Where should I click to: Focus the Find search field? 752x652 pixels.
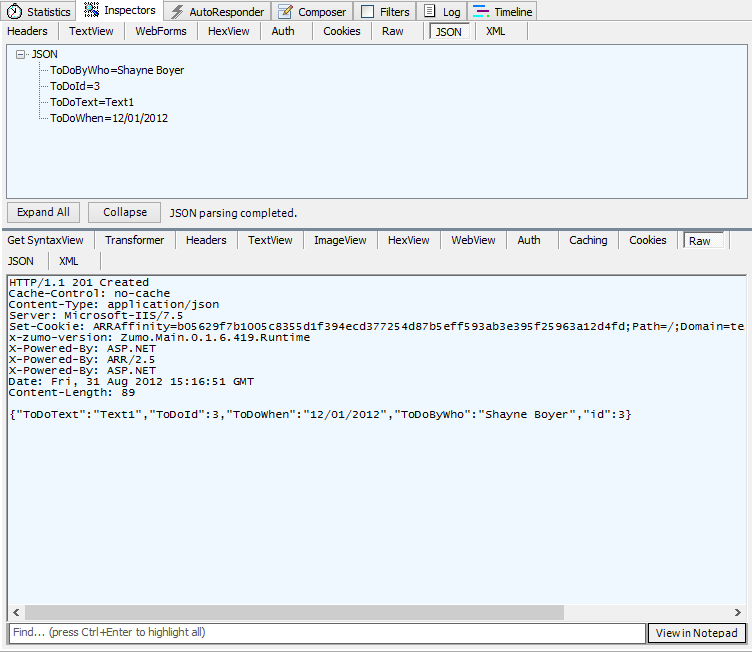327,632
